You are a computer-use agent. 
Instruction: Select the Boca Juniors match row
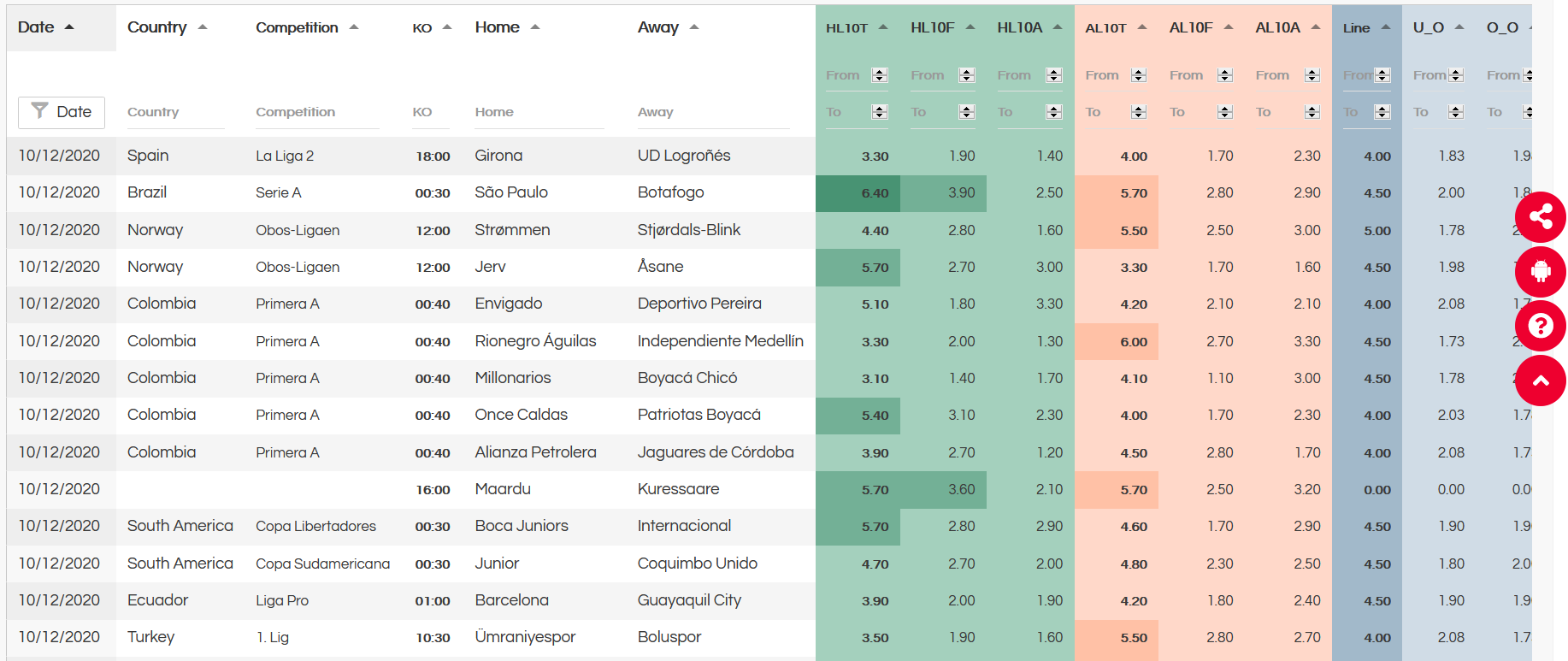point(769,527)
